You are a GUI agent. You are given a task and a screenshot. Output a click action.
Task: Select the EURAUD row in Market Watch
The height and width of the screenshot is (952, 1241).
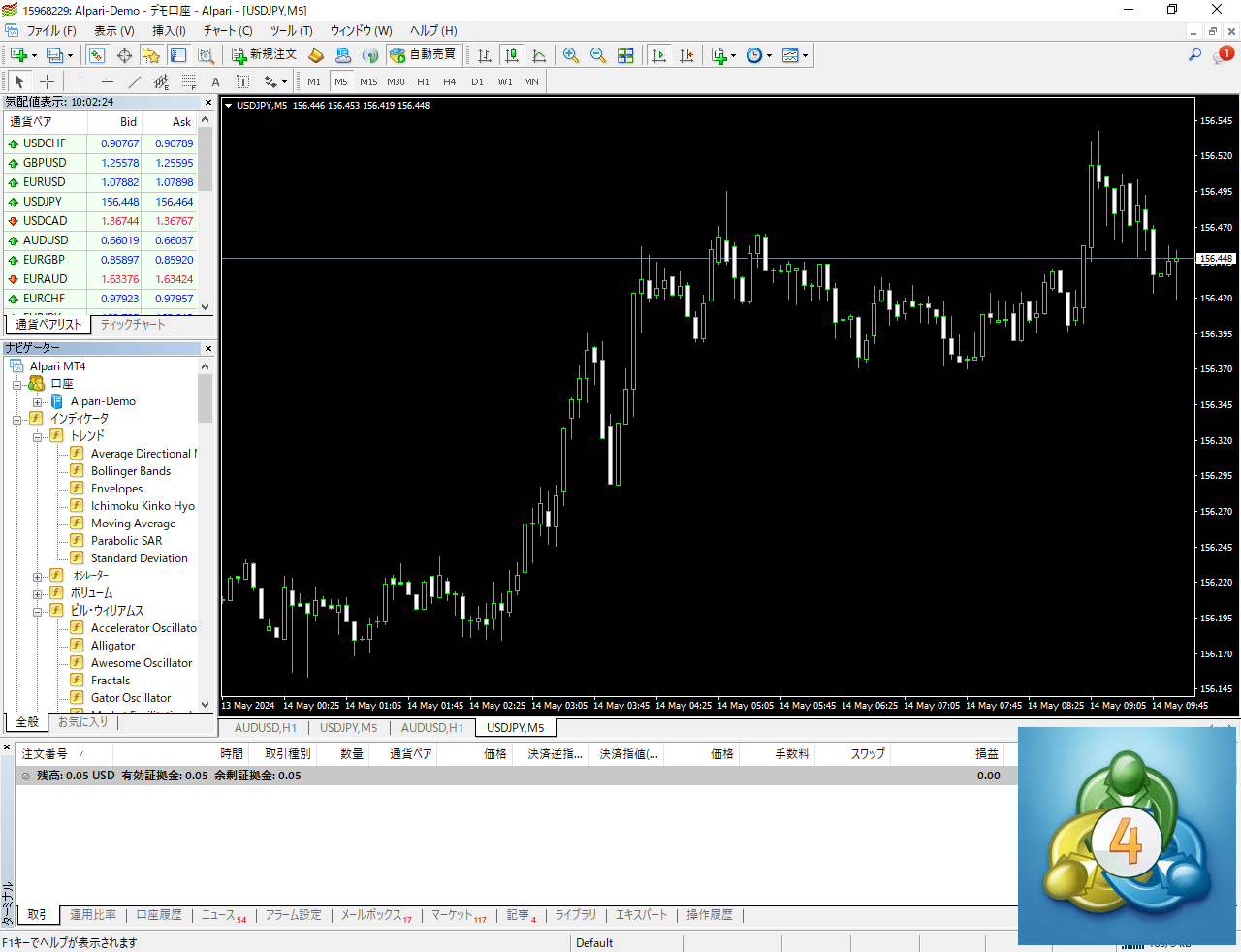click(x=101, y=279)
